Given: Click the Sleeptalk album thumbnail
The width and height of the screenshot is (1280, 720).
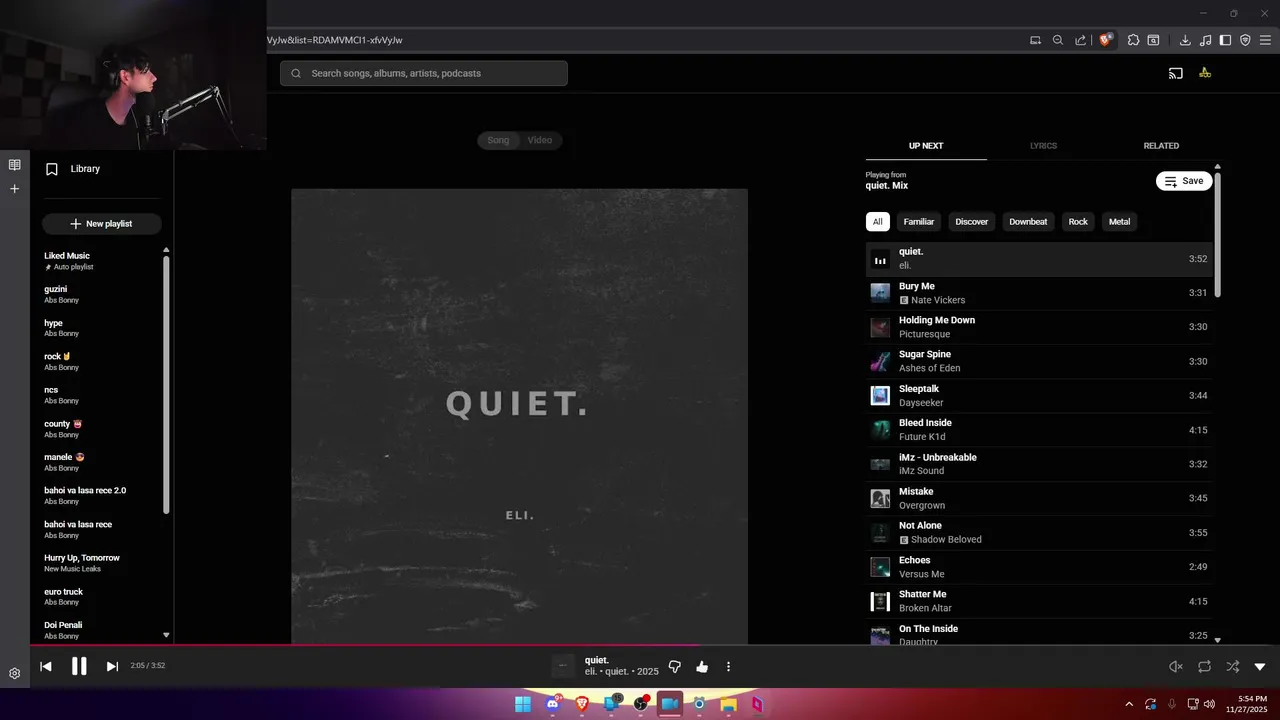Looking at the screenshot, I should click(880, 395).
